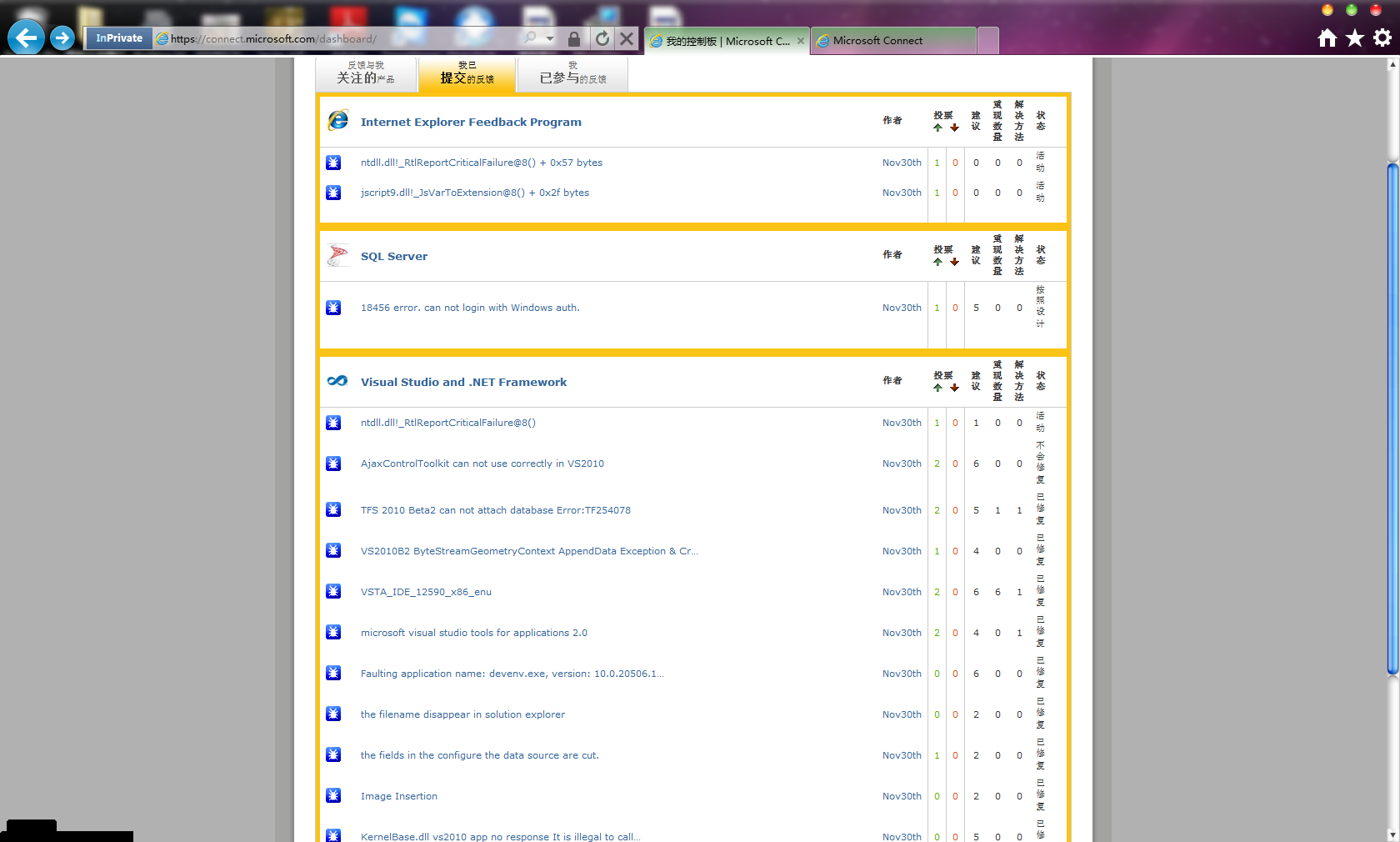Screen dimensions: 1400x842
Task: Open AjaxControlToolkit VS2010 feedback item
Action: tap(482, 464)
